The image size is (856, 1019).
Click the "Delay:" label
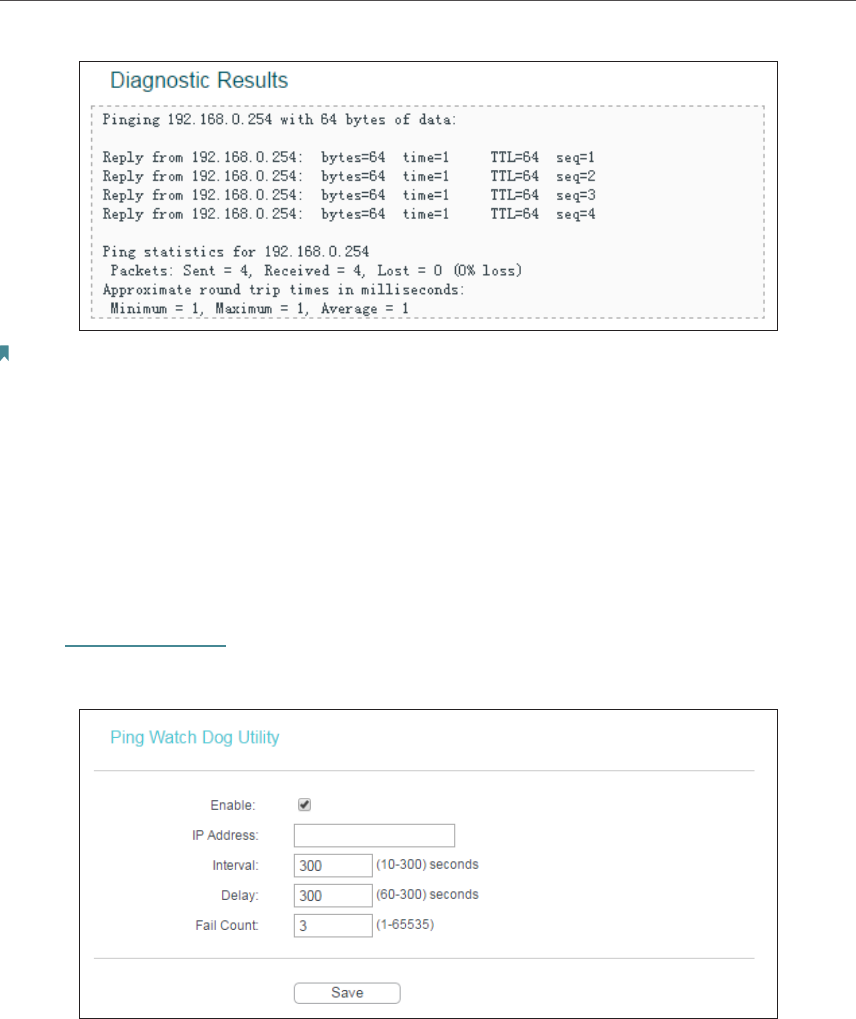(x=240, y=896)
